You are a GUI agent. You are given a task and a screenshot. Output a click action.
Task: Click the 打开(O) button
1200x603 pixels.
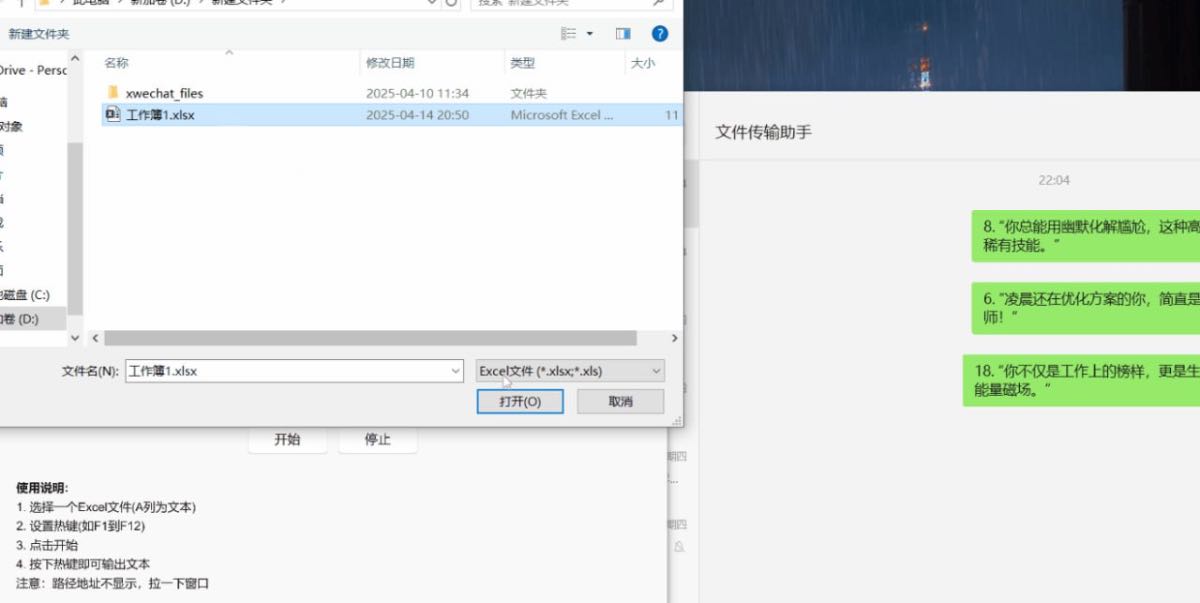coord(520,401)
